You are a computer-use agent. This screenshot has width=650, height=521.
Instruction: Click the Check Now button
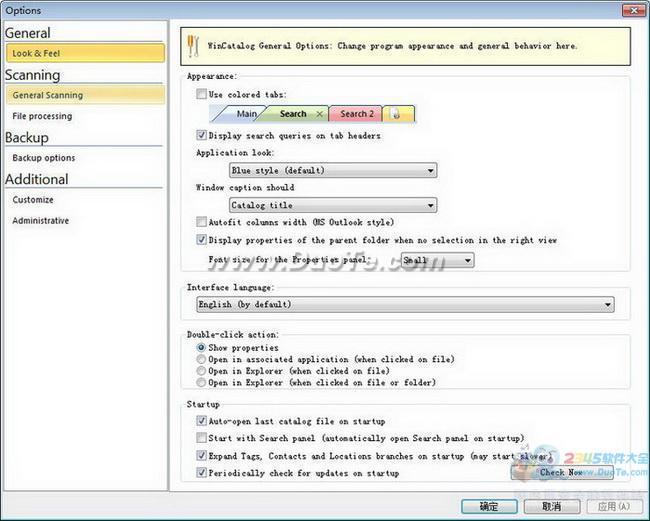click(x=562, y=473)
